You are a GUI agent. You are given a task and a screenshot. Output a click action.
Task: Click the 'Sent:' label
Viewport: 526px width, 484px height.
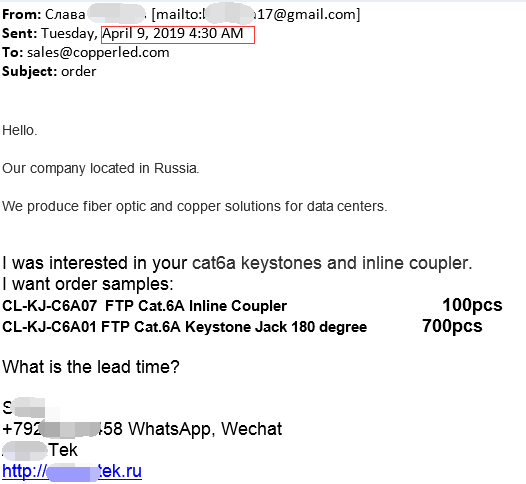point(19,34)
